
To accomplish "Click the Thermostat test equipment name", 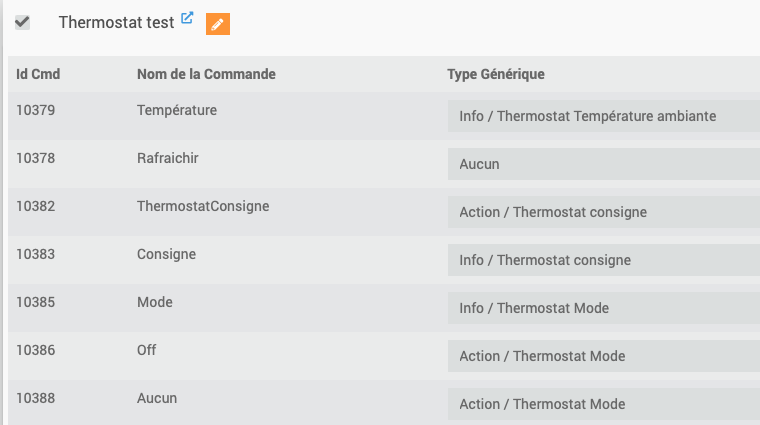I will tap(116, 22).
